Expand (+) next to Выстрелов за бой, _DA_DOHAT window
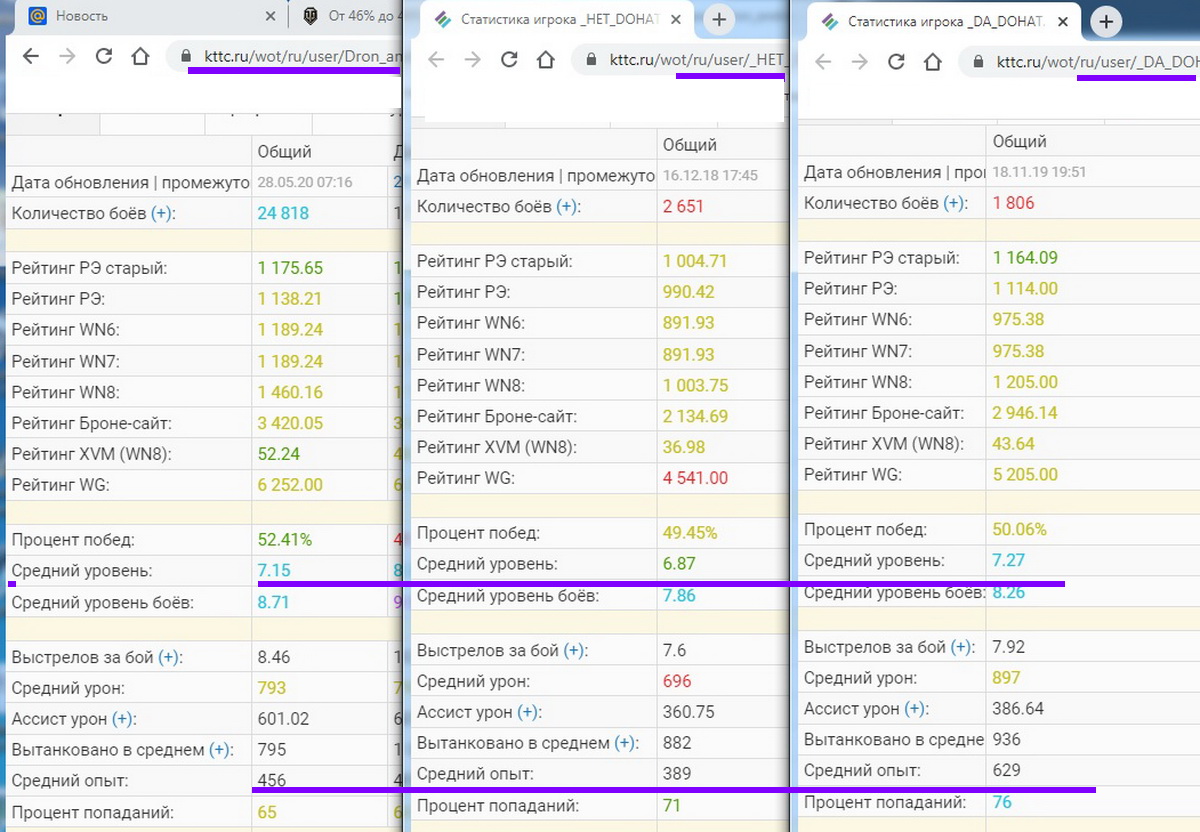The image size is (1200, 832). (x=960, y=648)
